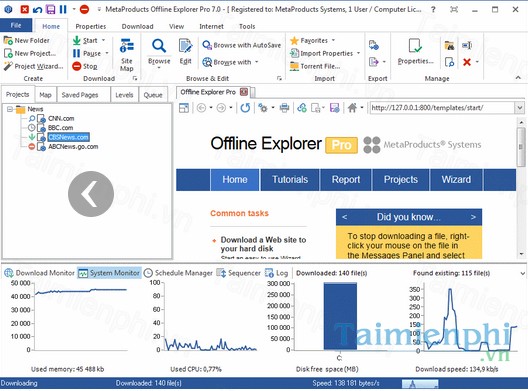Open the Browse with dropdown arrow
The image size is (528, 391).
click(x=257, y=62)
